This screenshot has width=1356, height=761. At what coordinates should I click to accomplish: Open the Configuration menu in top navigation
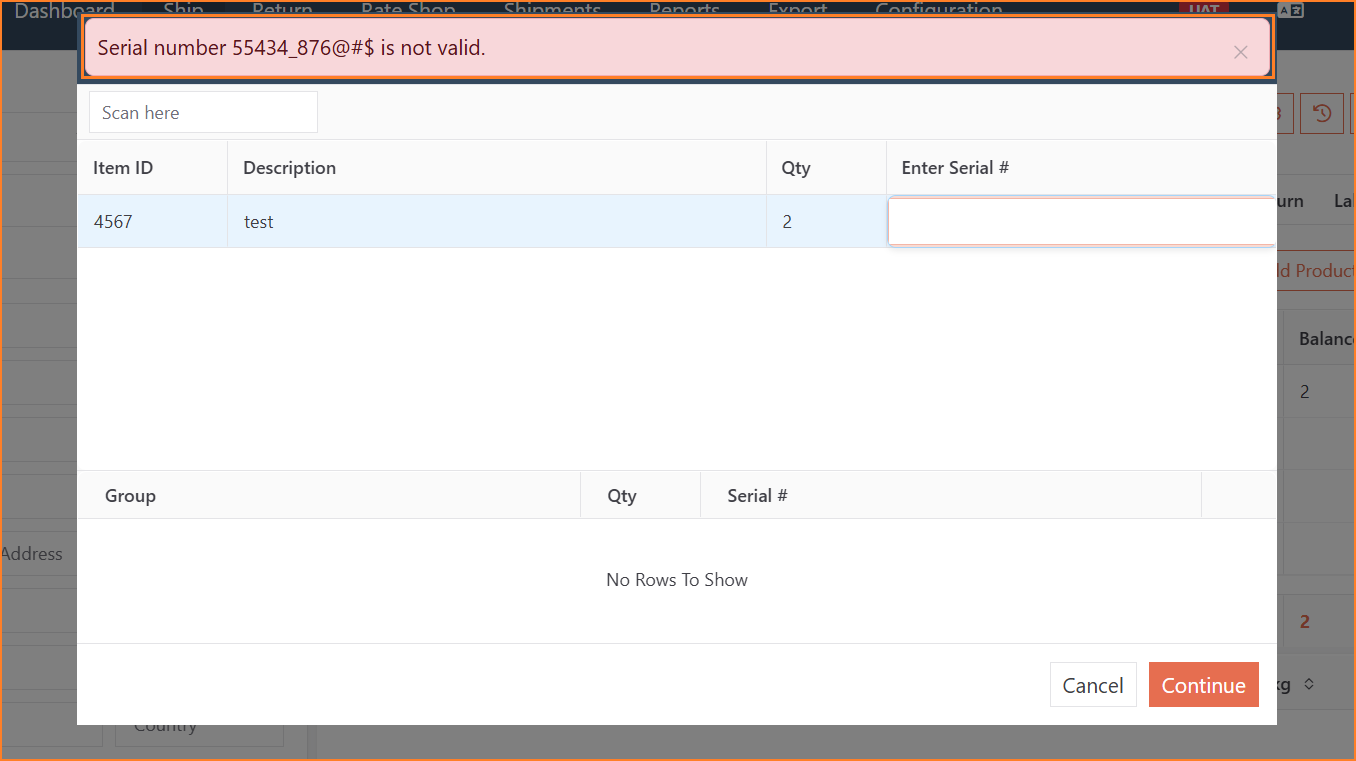[x=939, y=10]
